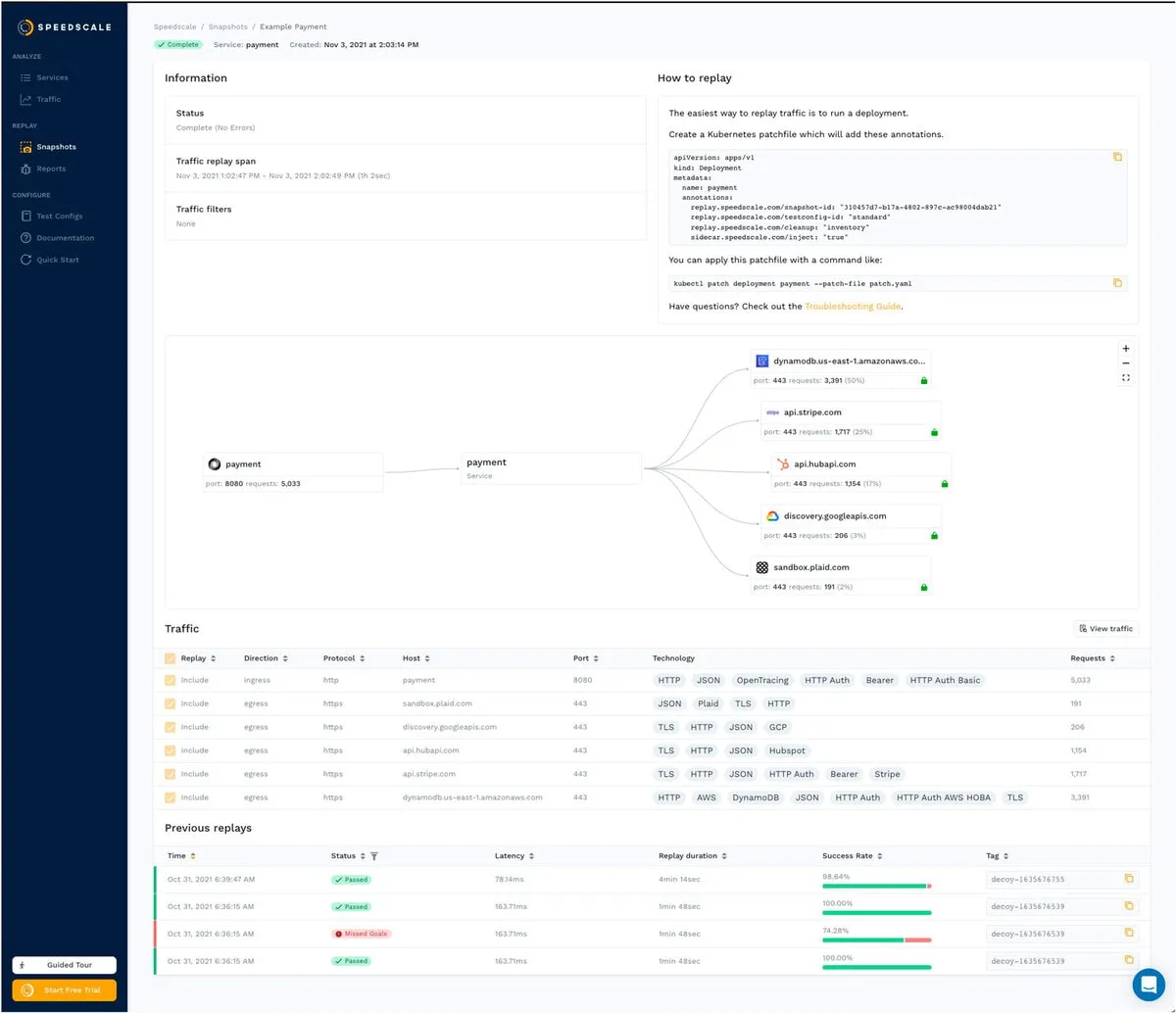The image size is (1176, 1013).
Task: Copy the Kubernetes patchfile using the copy icon
Action: [1117, 157]
